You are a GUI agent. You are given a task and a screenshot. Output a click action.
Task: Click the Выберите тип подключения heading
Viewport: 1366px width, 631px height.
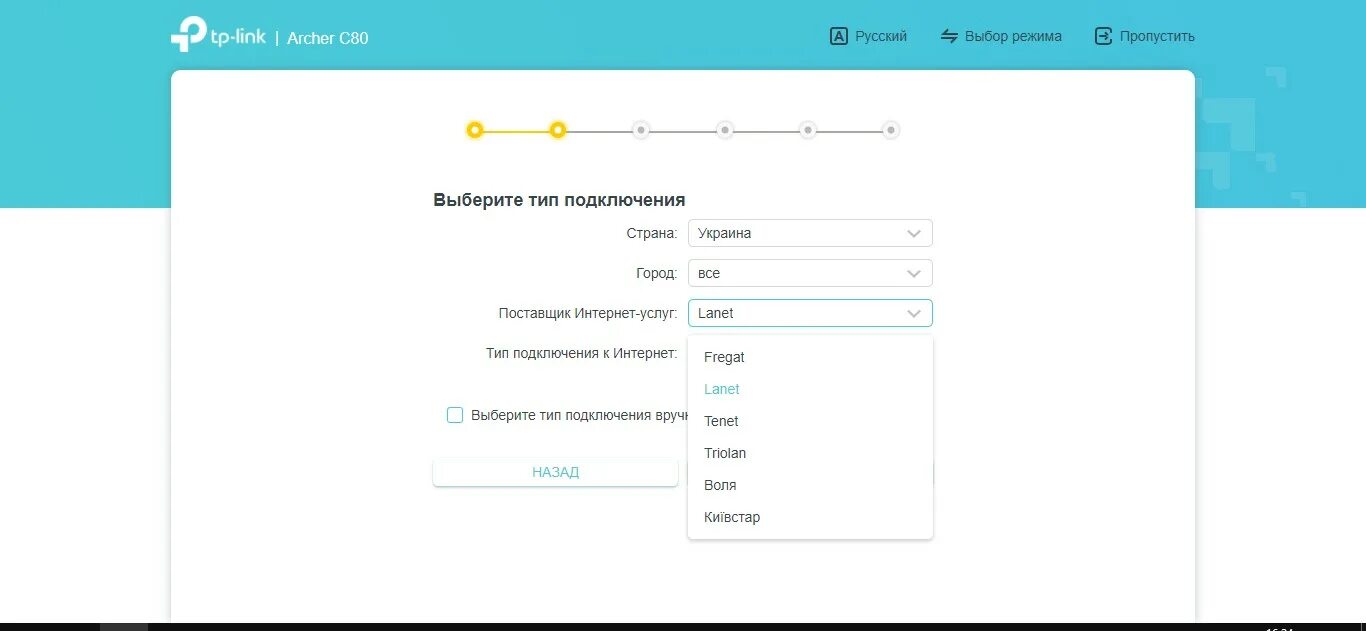559,200
